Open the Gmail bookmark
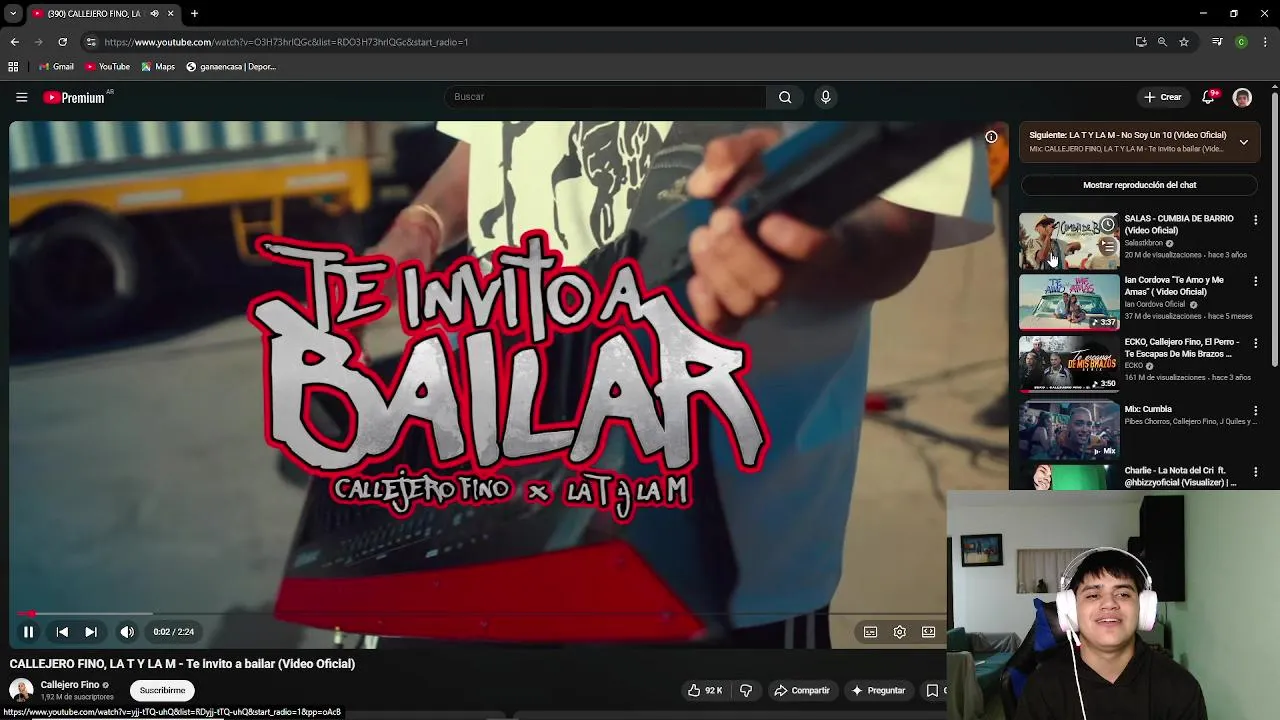1280x720 pixels. tap(56, 67)
